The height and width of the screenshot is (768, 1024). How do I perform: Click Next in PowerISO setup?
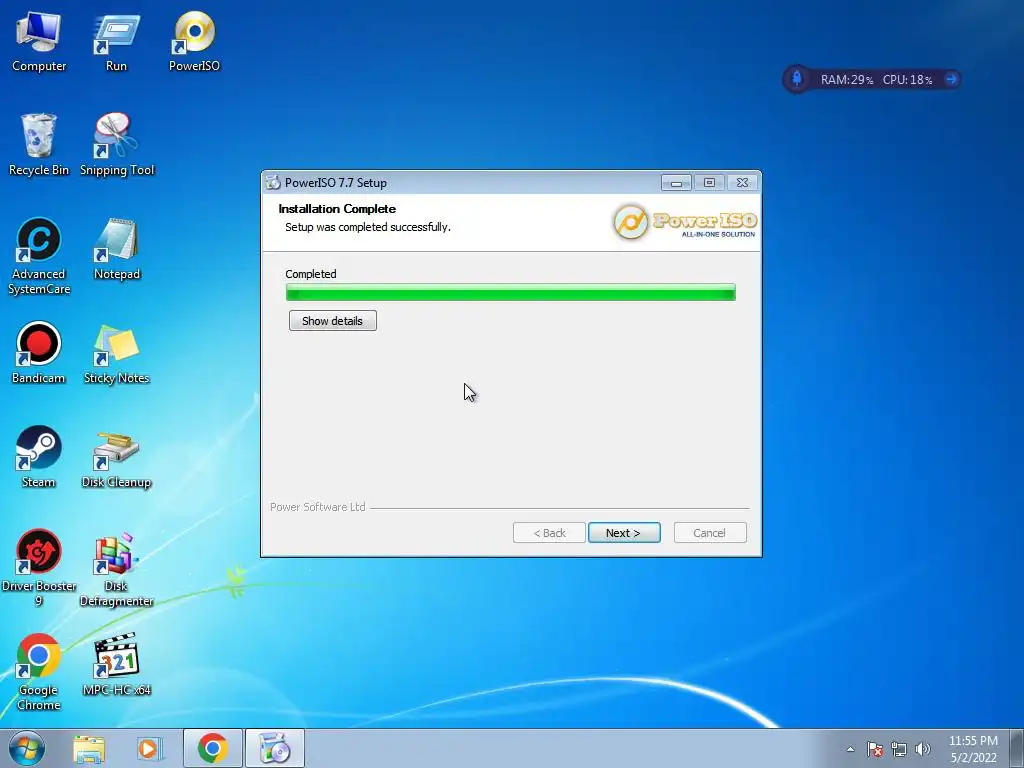coord(624,533)
